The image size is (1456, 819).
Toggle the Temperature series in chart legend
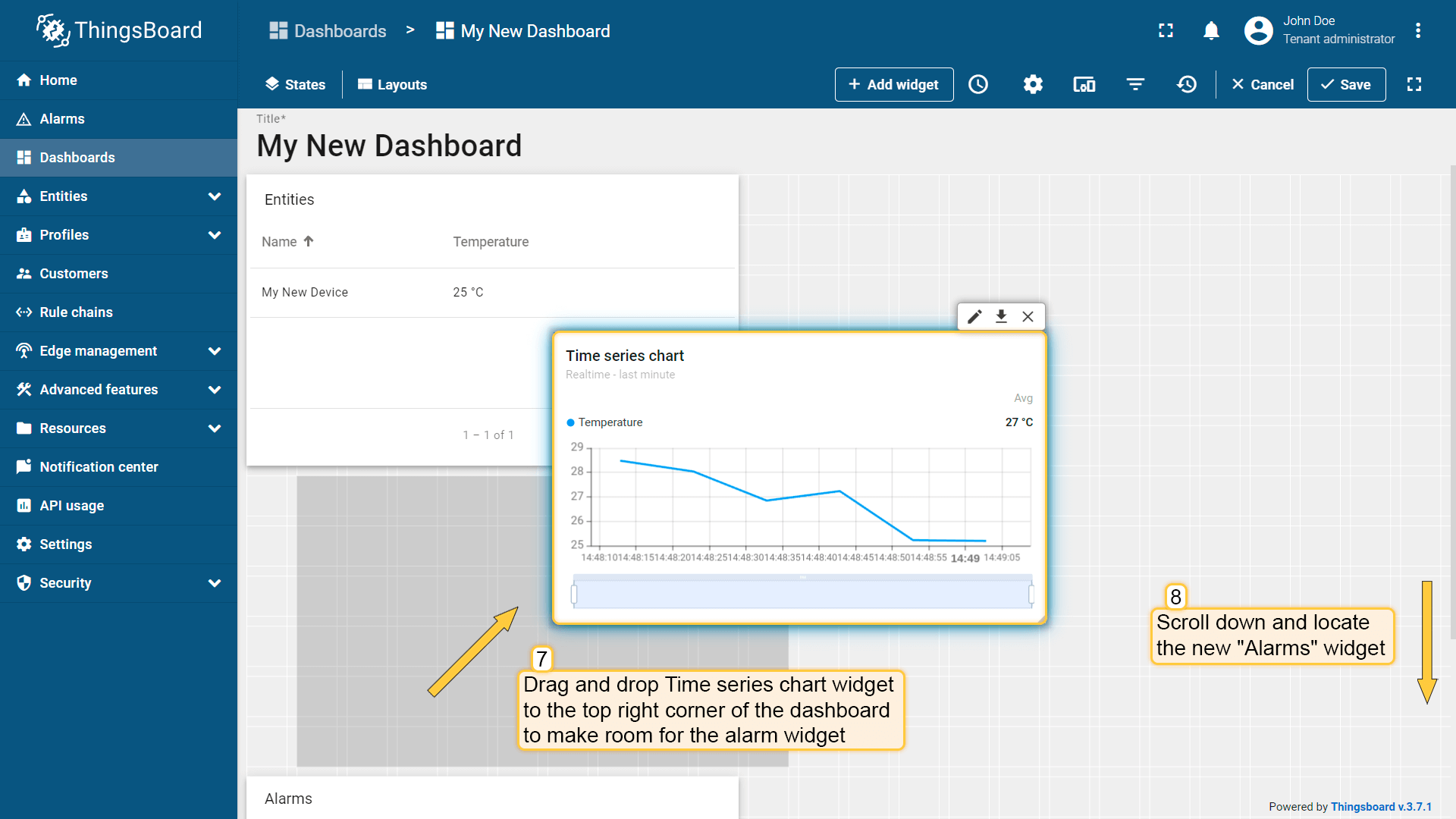[x=604, y=422]
